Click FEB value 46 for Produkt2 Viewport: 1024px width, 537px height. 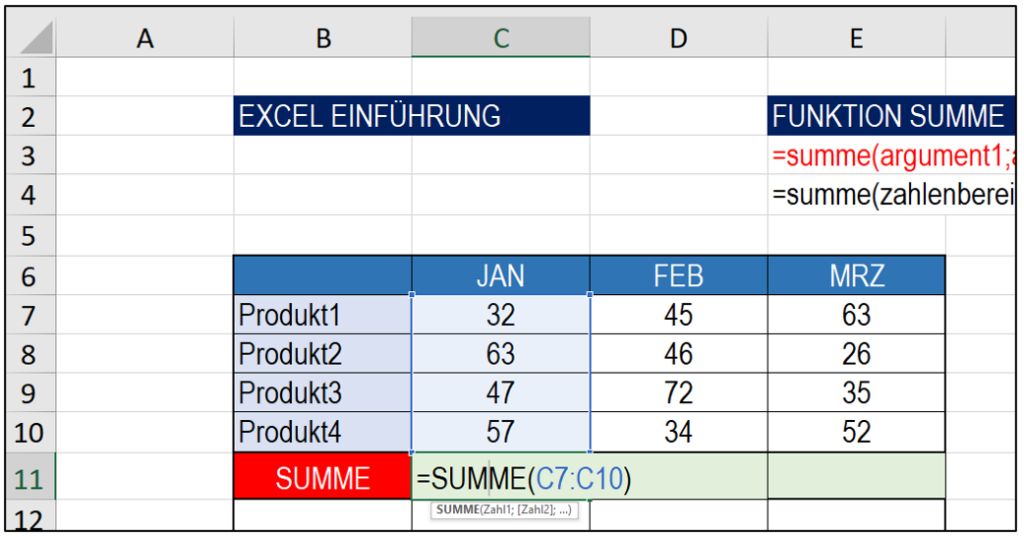(x=679, y=354)
